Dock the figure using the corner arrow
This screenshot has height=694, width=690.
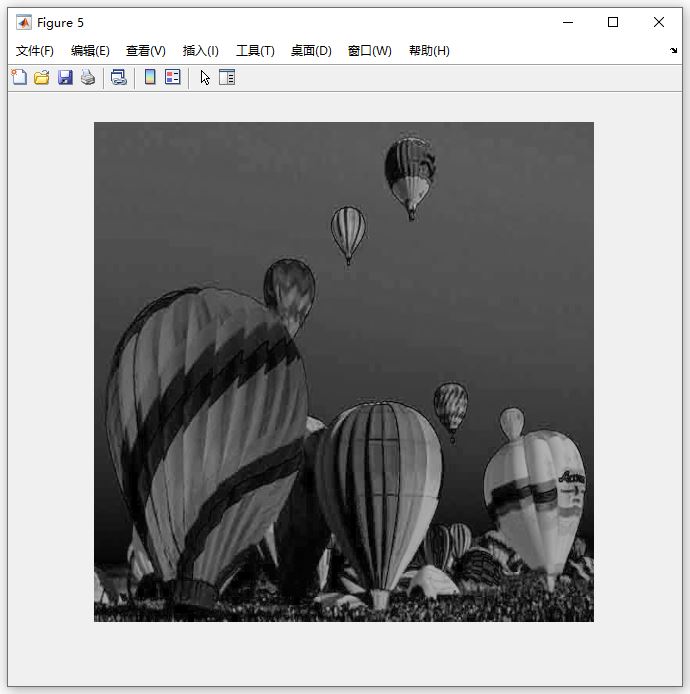673,50
